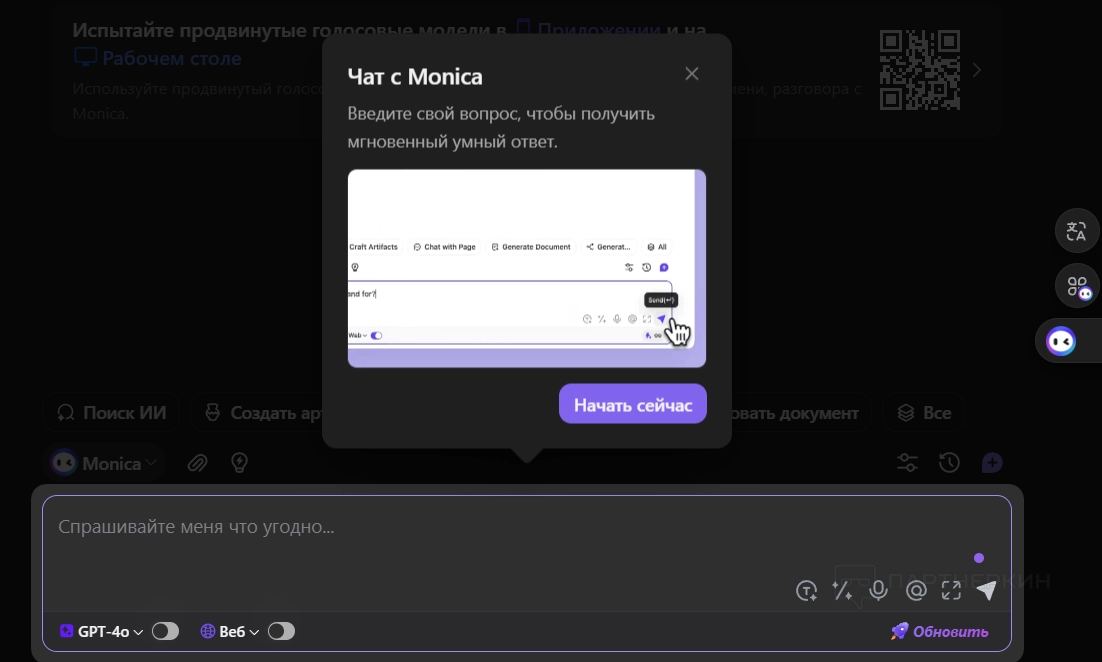Open the GPT-4o model dropdown
Image resolution: width=1102 pixels, height=662 pixels.
pos(101,632)
